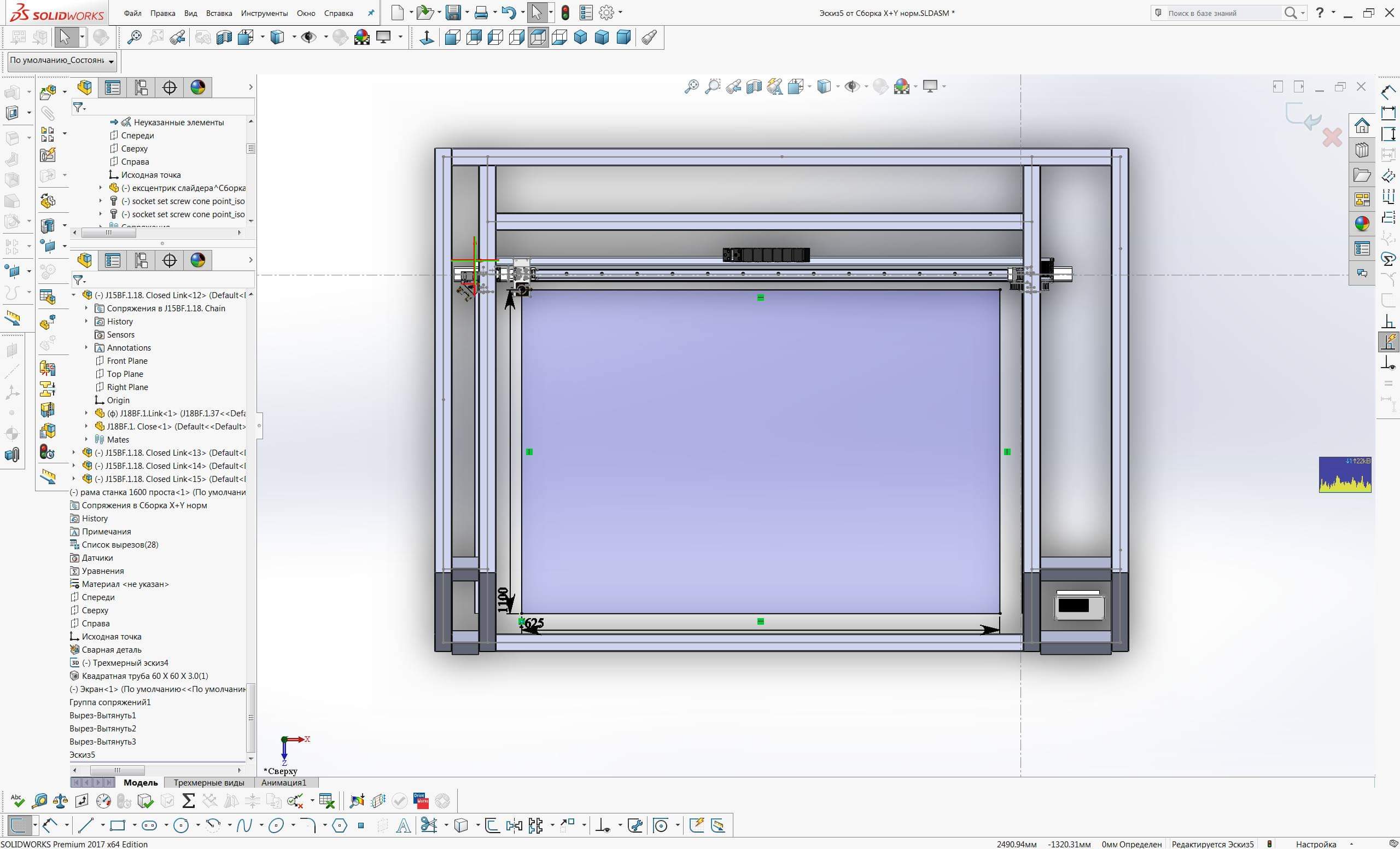Expand the J18BF.1. Close<1> tree node
The image size is (1400, 849).
86,426
